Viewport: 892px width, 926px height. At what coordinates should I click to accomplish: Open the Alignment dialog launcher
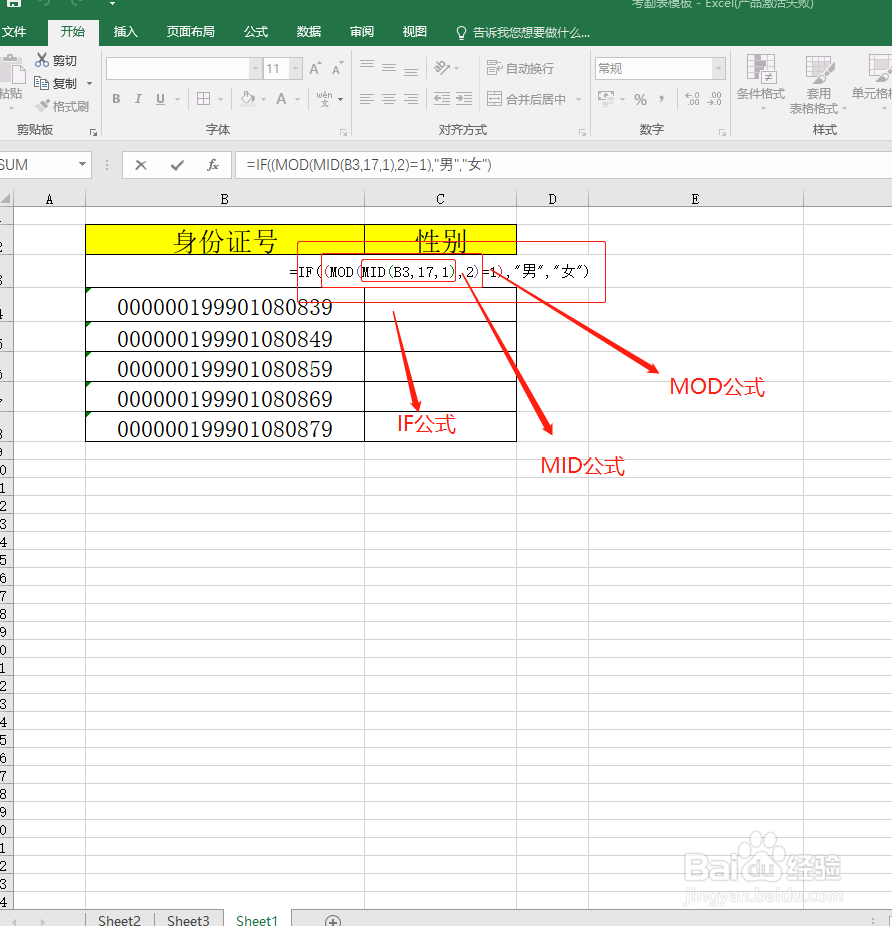click(582, 132)
